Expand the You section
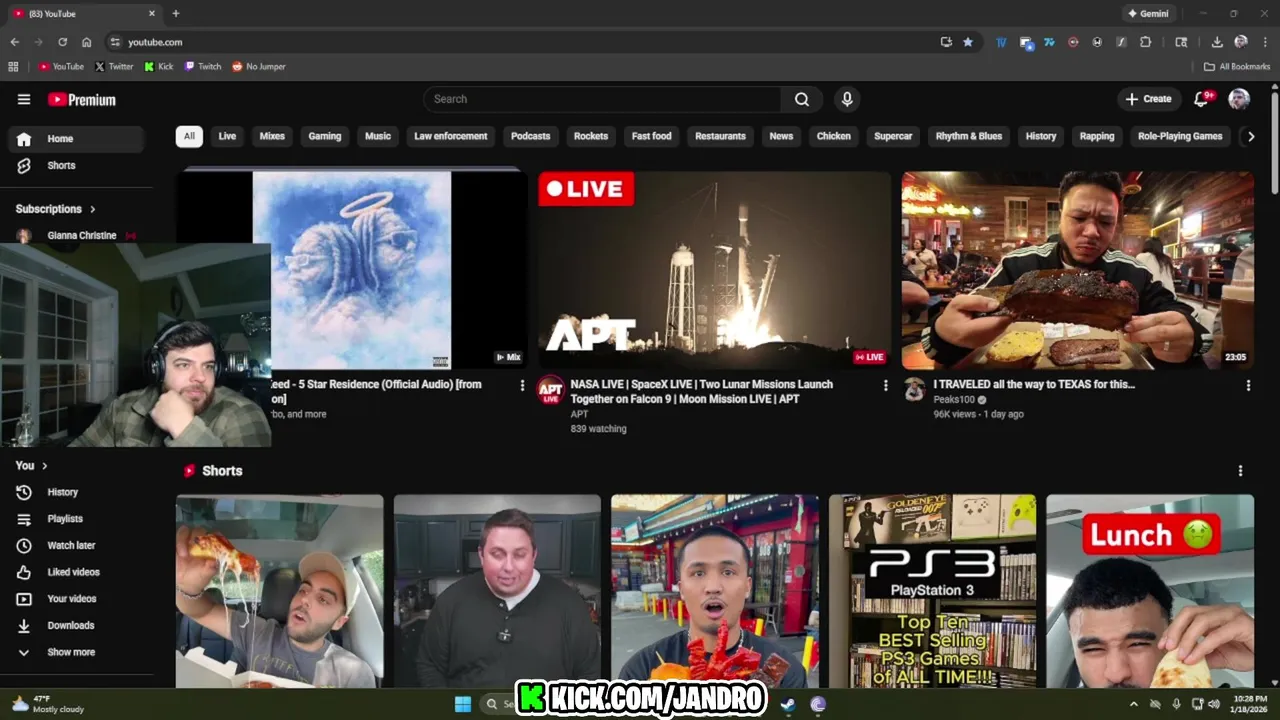Image resolution: width=1280 pixels, height=720 pixels. 31,466
